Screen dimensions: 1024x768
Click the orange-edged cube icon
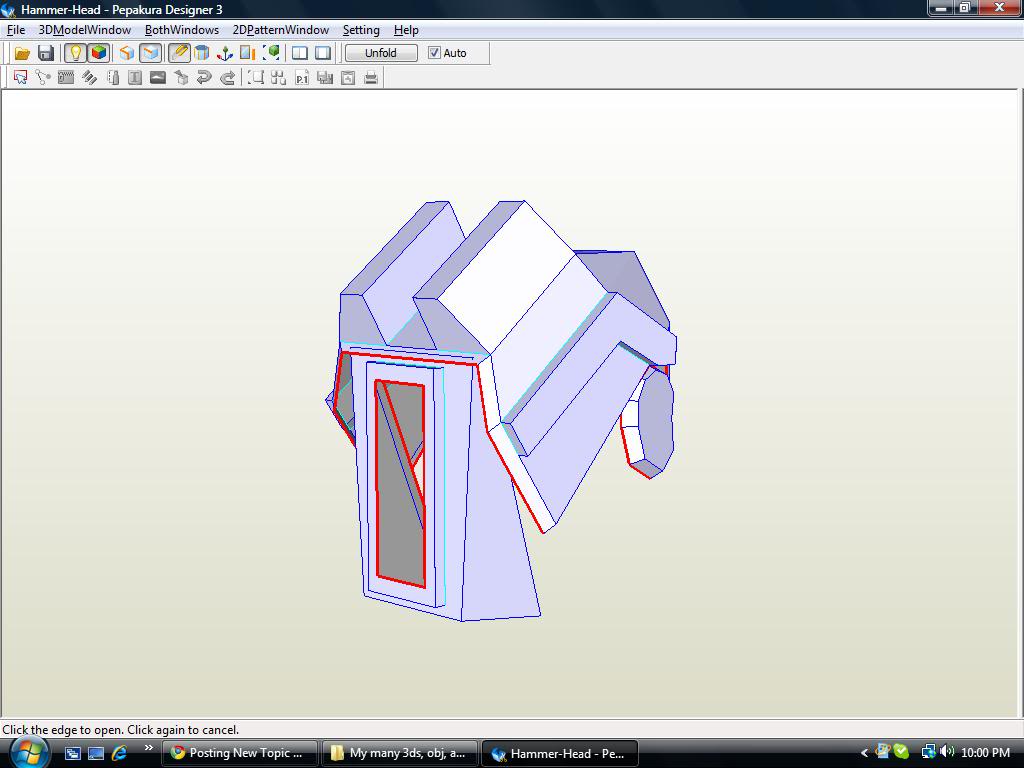[127, 53]
